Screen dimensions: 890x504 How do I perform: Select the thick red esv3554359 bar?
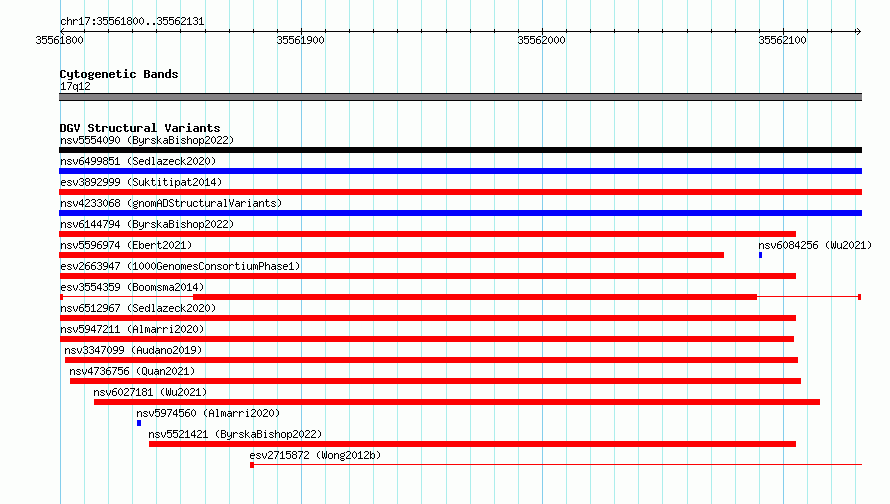pos(475,297)
